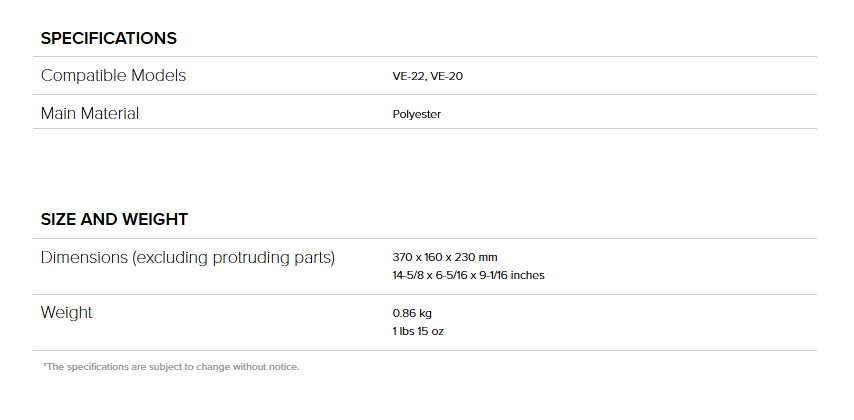Click the specifications subject to change footnote
Screen dimensions: 854x420
coord(171,367)
